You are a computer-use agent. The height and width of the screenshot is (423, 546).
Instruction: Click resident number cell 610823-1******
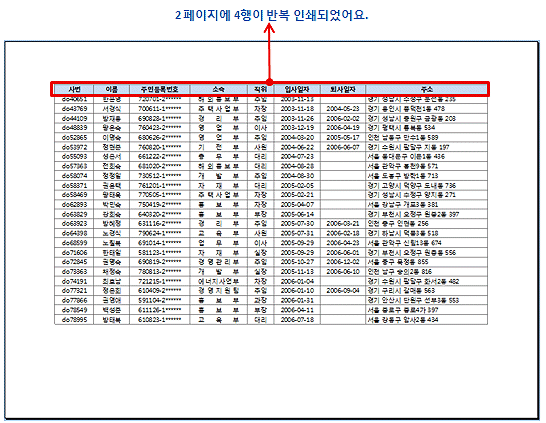tap(159, 320)
